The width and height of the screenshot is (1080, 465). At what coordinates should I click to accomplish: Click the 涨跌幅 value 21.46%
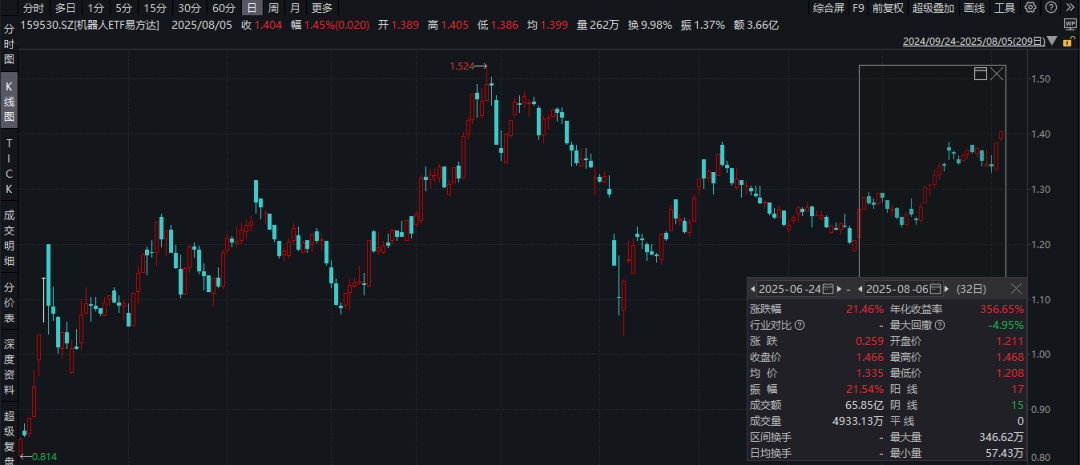pyautogui.click(x=865, y=309)
